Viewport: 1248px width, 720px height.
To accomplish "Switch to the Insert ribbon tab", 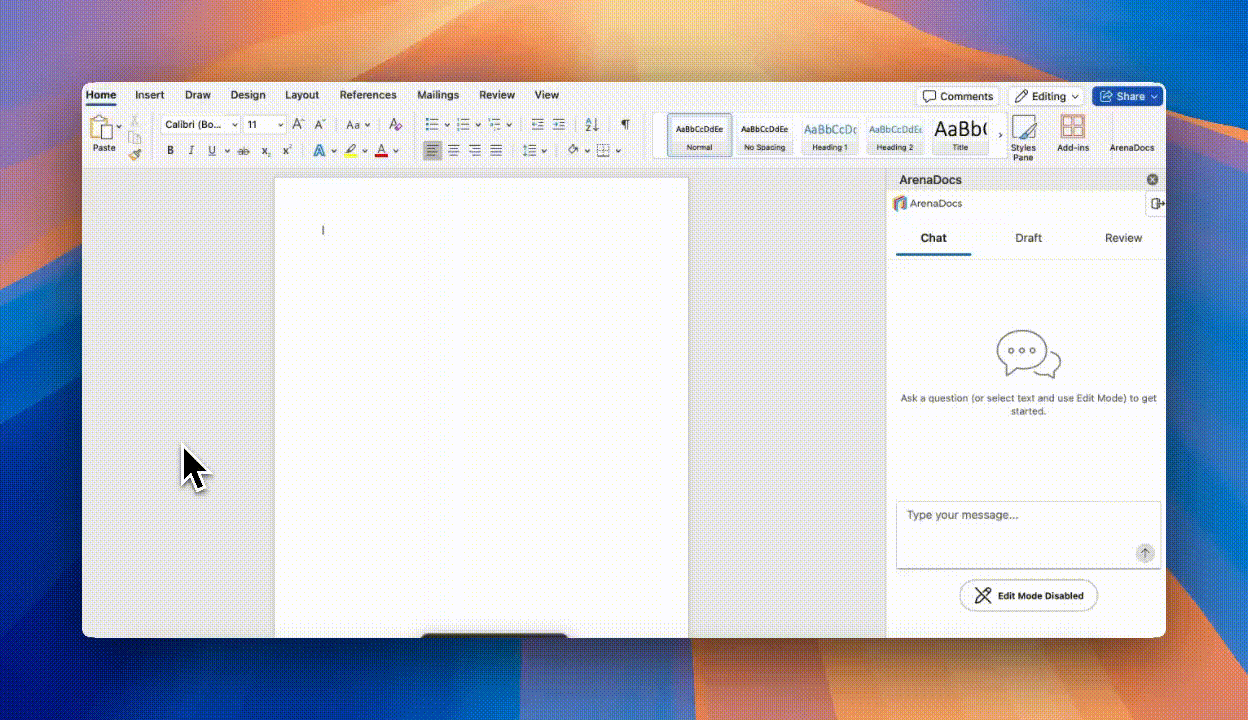I will pyautogui.click(x=149, y=95).
